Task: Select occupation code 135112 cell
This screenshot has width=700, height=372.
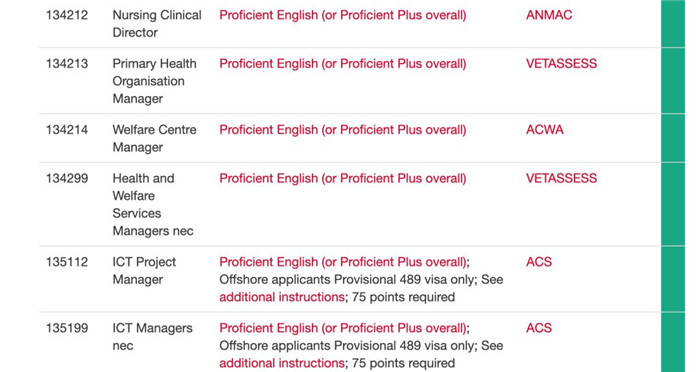Action: coord(67,262)
